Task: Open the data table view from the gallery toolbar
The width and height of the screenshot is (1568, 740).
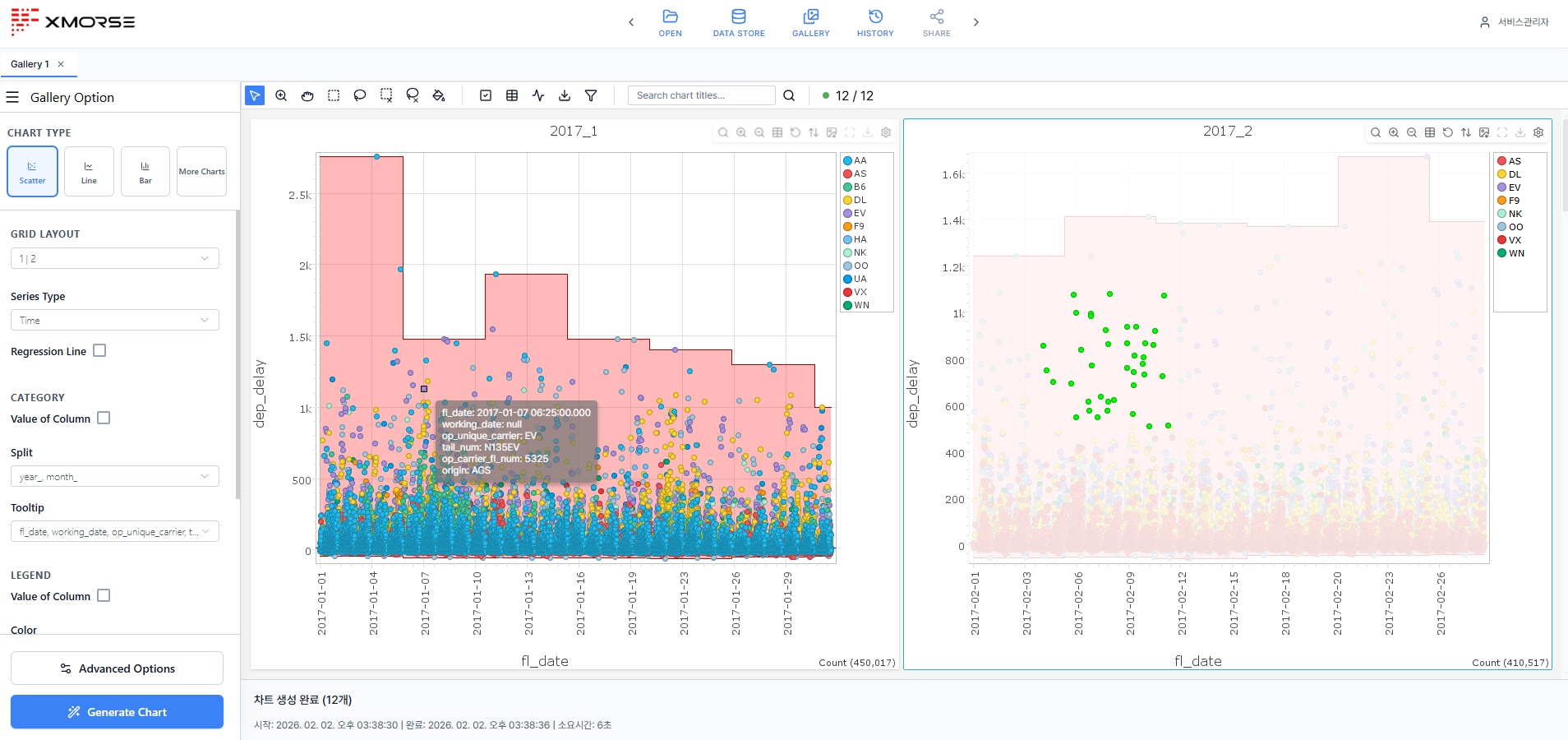Action: [x=512, y=95]
